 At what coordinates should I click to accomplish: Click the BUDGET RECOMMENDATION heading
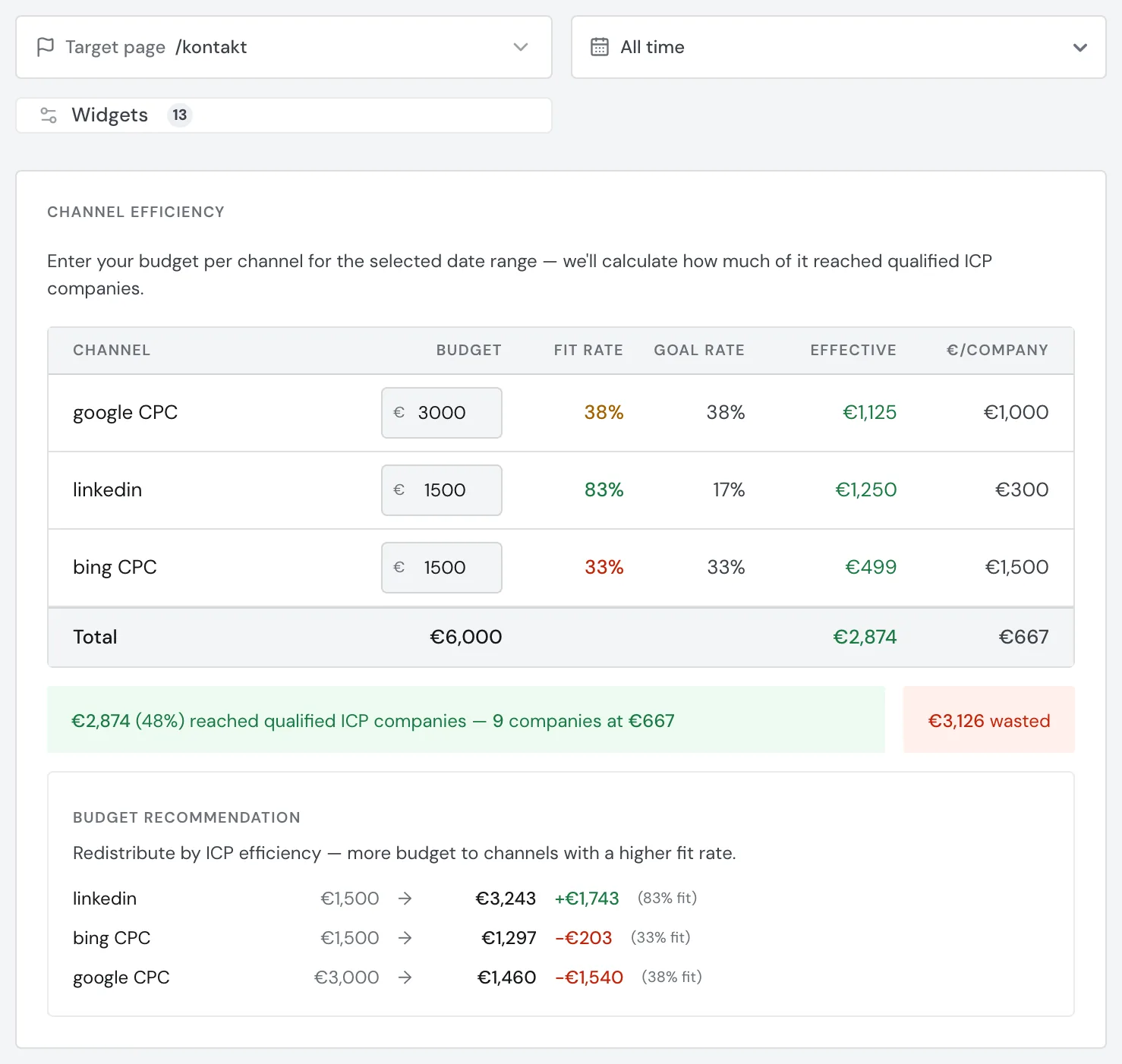click(187, 818)
